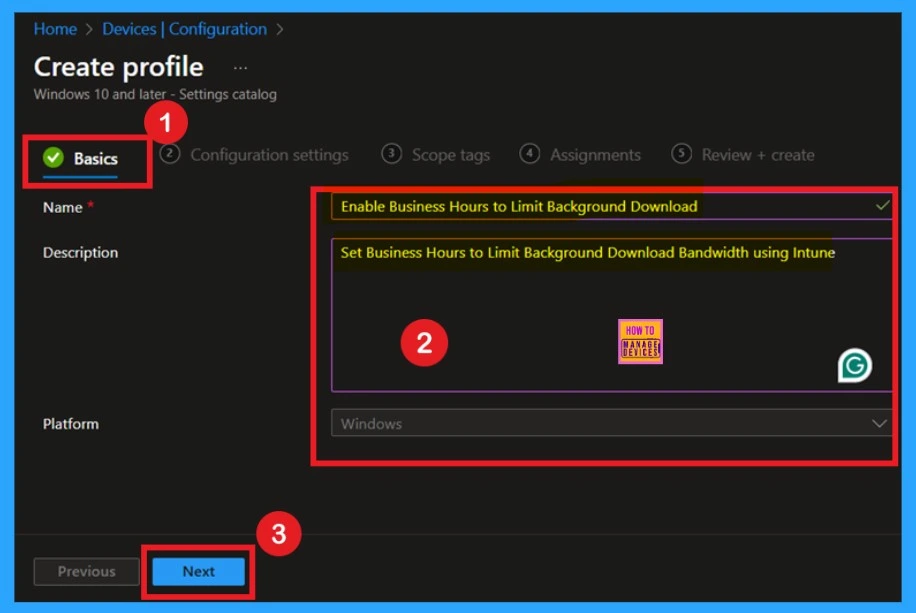Open the Create profile ellipsis menu
This screenshot has height=613, width=916.
tap(240, 68)
